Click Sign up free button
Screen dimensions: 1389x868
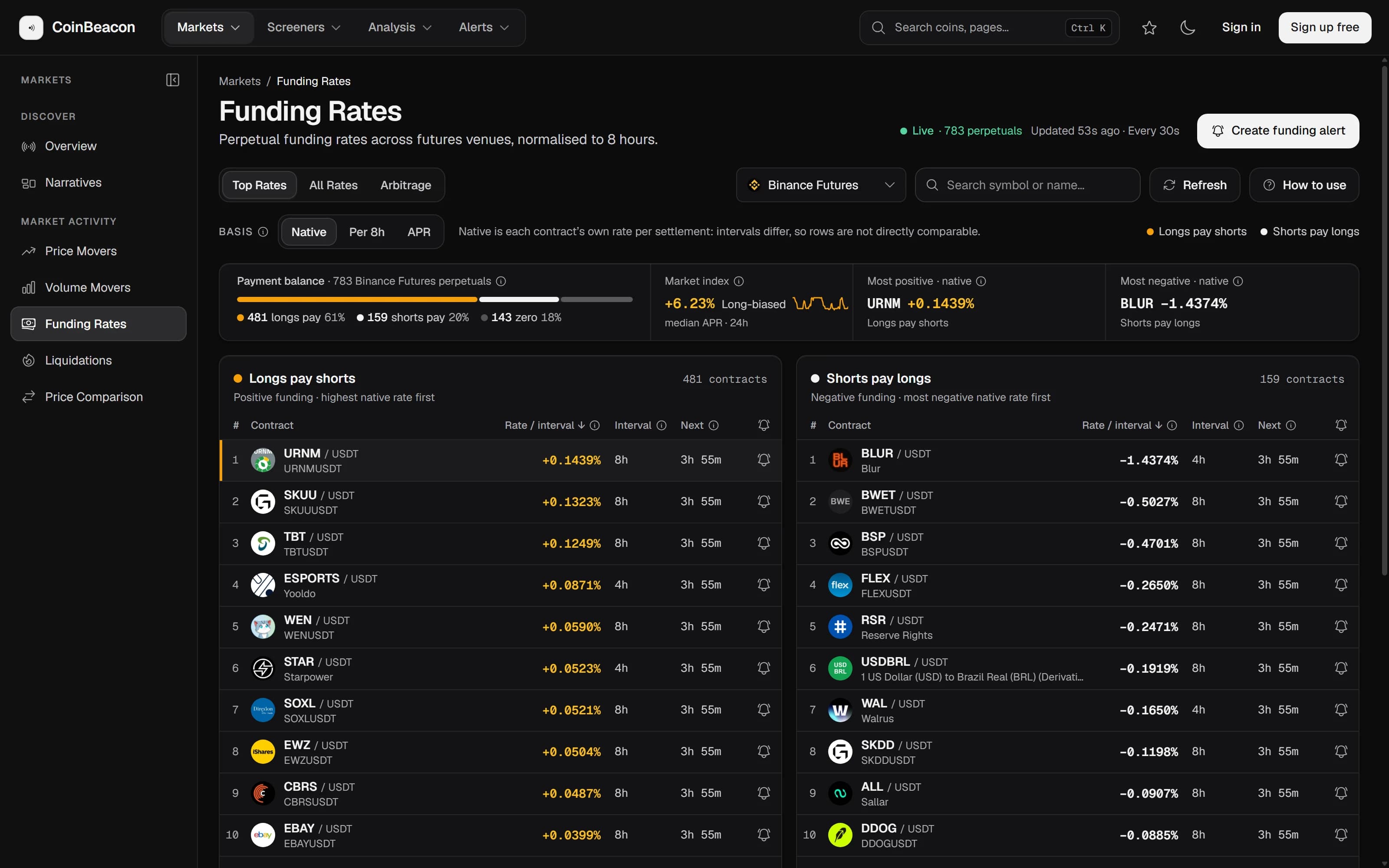(x=1325, y=27)
